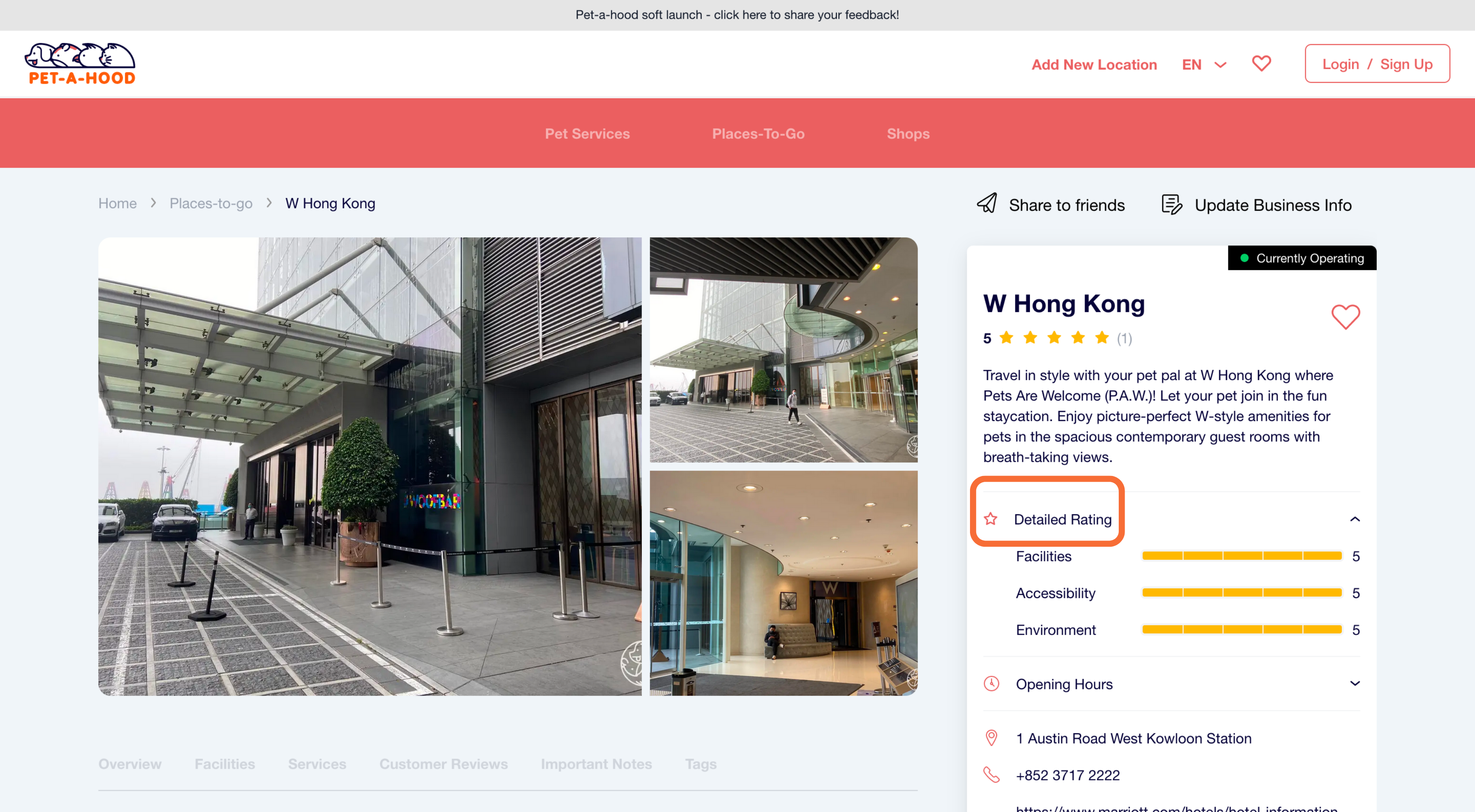Click the W Hong Kong breadcrumb text

tap(330, 203)
